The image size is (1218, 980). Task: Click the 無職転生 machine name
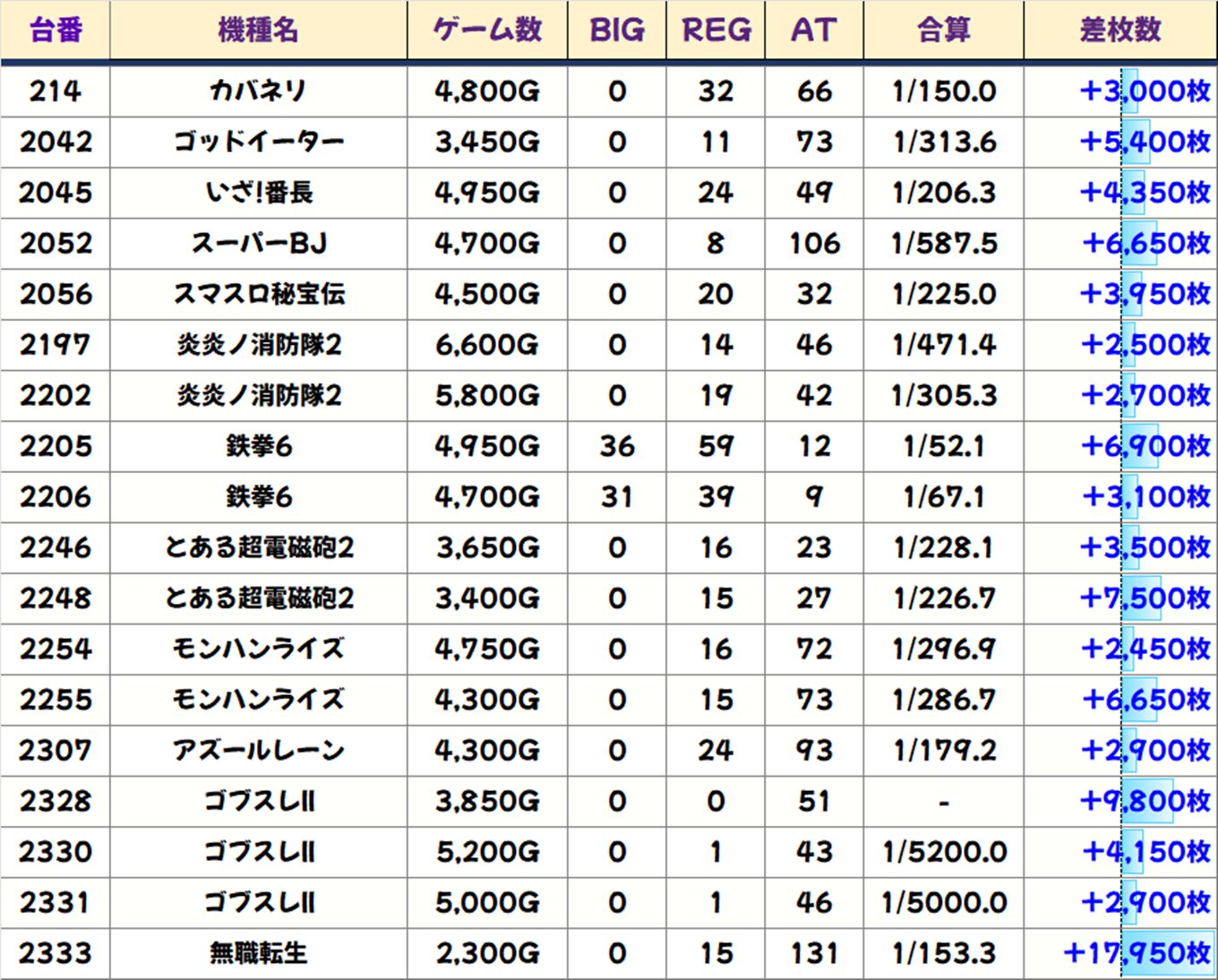pos(258,953)
